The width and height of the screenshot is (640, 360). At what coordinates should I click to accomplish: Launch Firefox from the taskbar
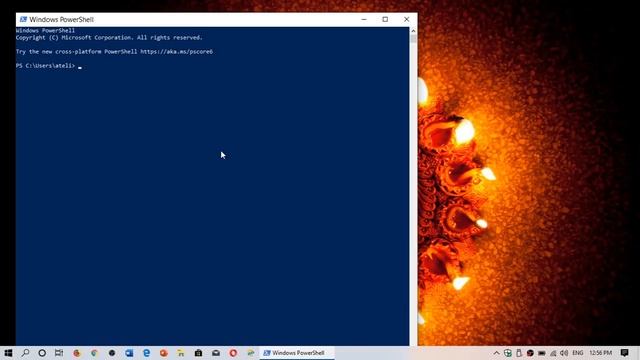(x=77, y=353)
